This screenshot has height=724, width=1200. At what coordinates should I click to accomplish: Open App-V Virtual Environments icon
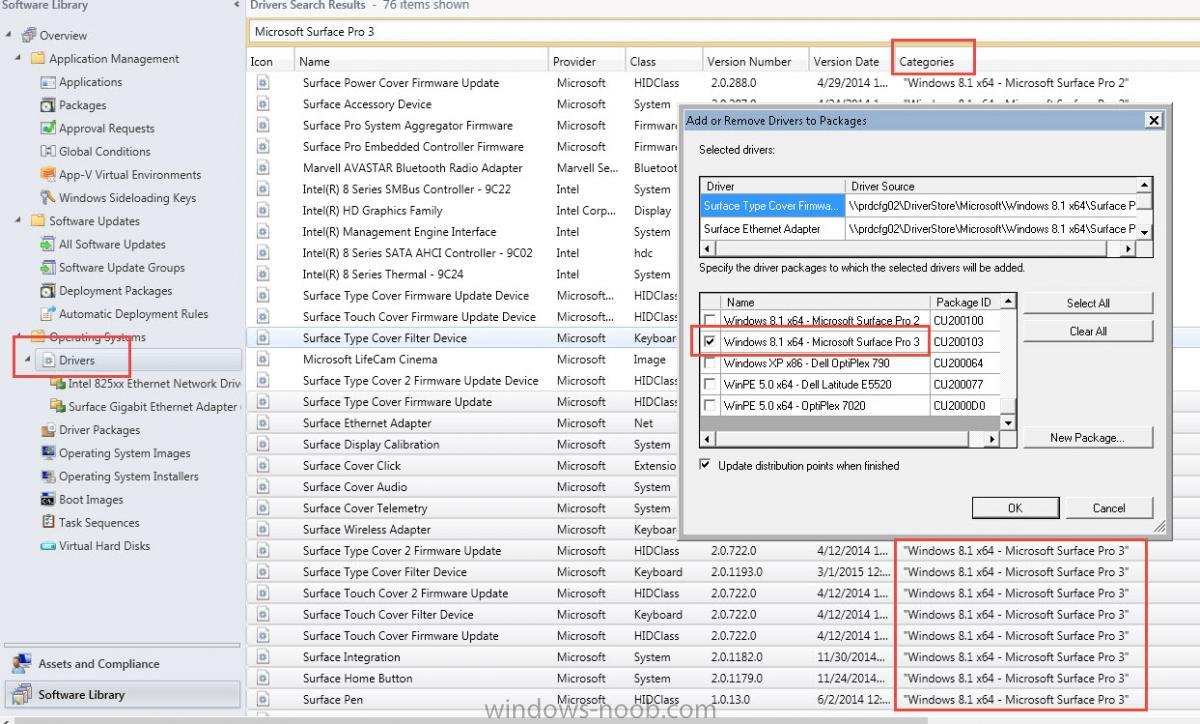pyautogui.click(x=48, y=174)
